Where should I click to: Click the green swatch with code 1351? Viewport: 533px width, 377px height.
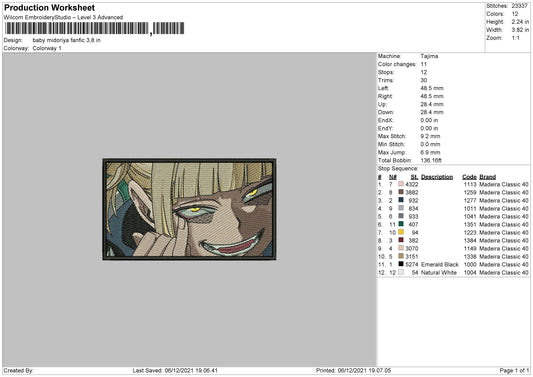pos(401,224)
